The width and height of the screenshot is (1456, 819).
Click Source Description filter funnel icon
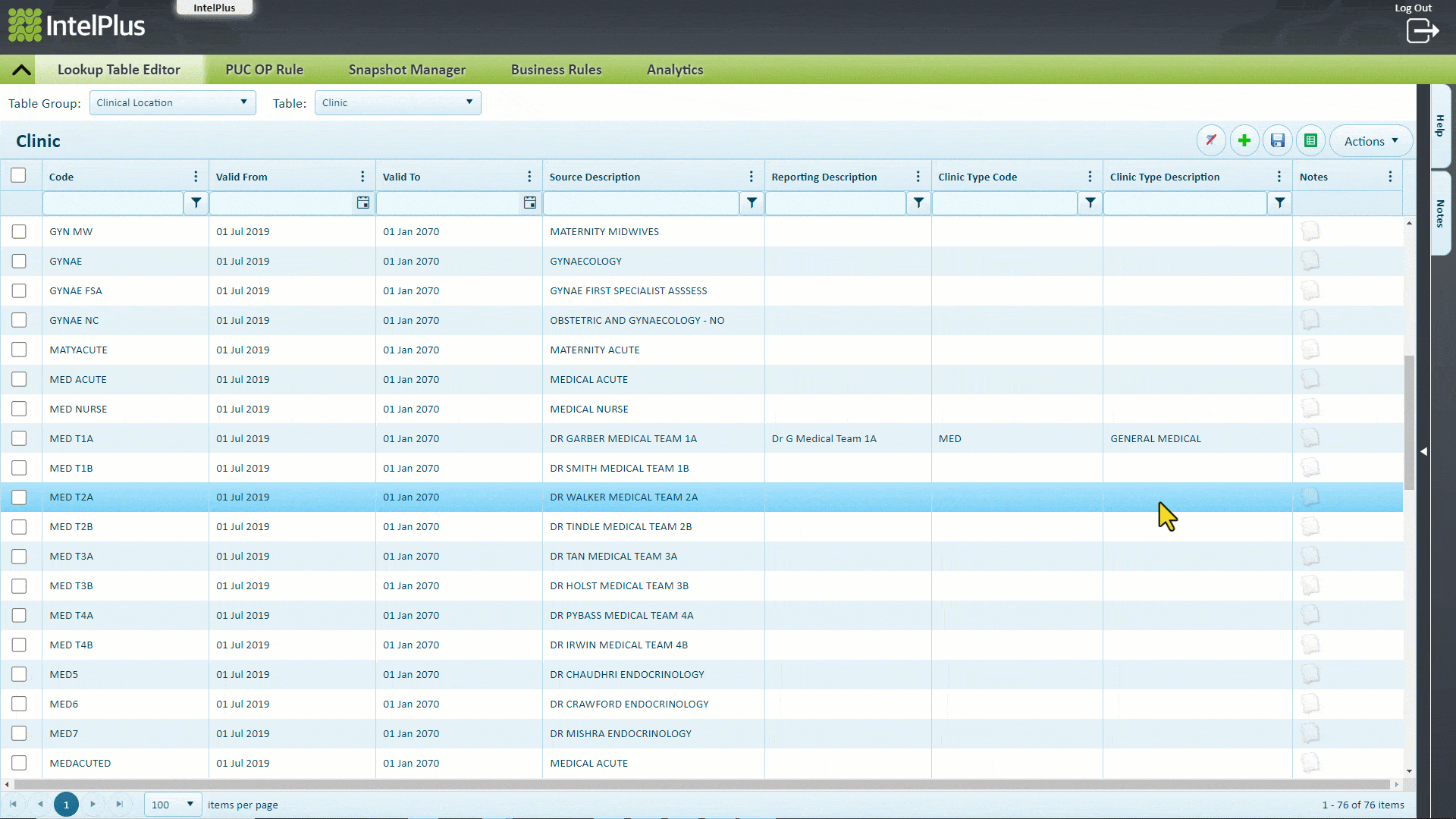pos(752,202)
